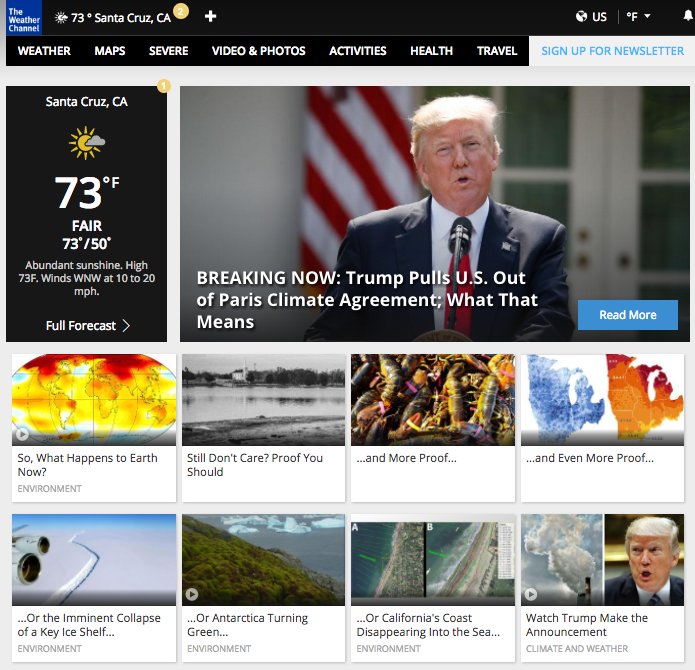Add a location with the plus icon
695x670 pixels.
coord(210,16)
